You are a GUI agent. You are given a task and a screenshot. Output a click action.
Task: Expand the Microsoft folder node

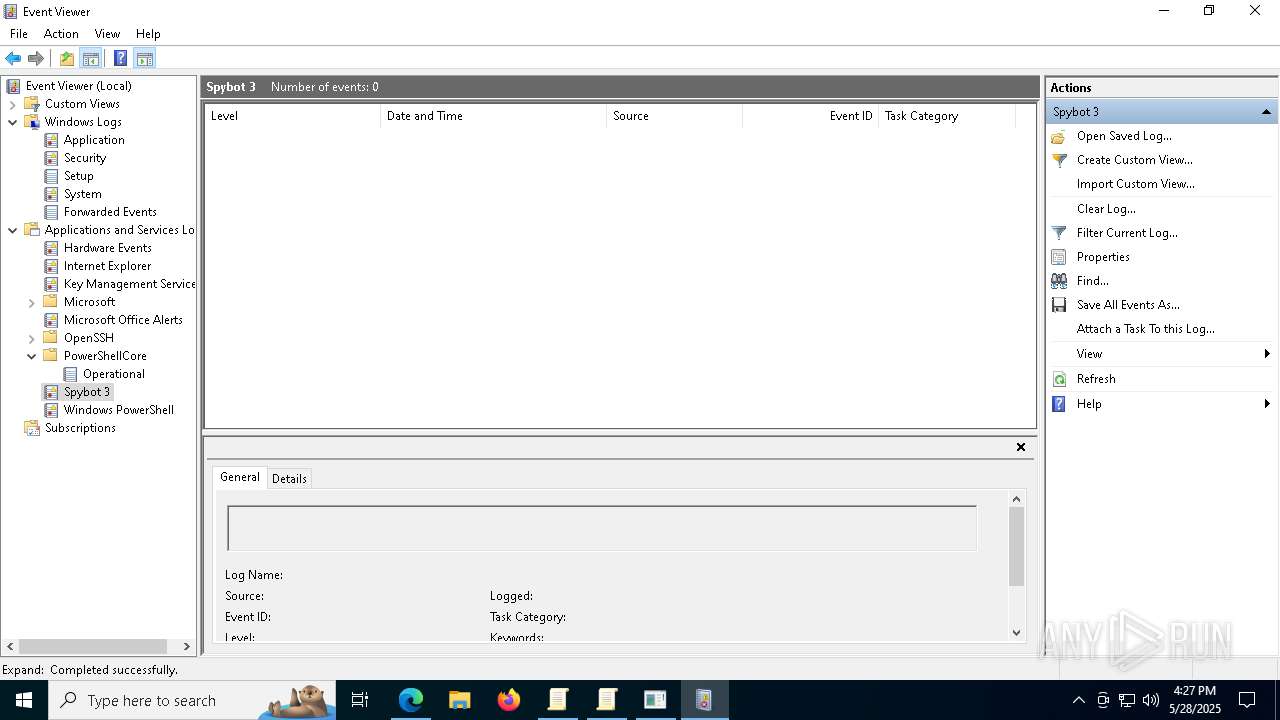click(31, 302)
